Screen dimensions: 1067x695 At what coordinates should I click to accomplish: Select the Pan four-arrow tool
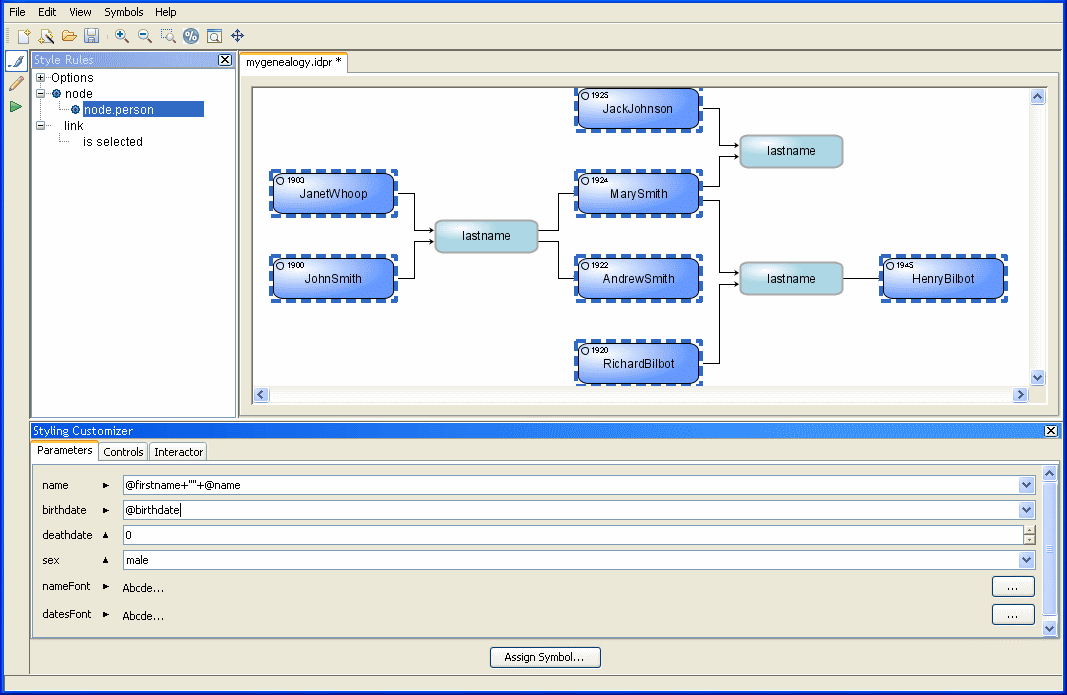coord(237,36)
